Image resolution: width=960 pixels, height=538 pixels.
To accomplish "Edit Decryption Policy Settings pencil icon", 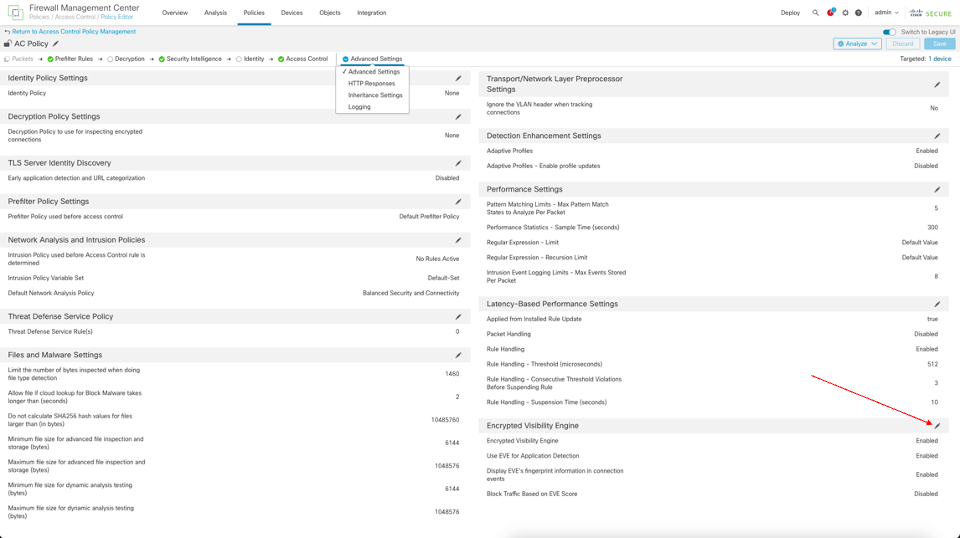I will pos(458,117).
